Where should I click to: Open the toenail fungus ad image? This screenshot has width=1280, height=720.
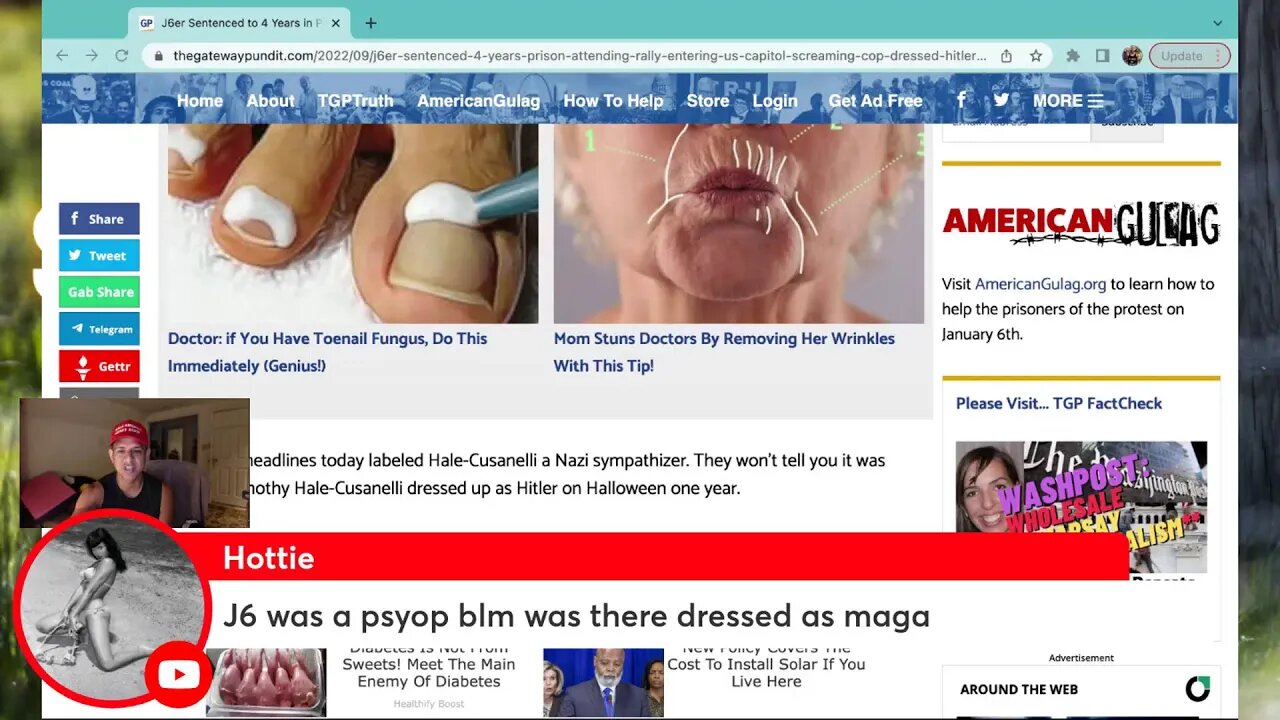pos(353,223)
